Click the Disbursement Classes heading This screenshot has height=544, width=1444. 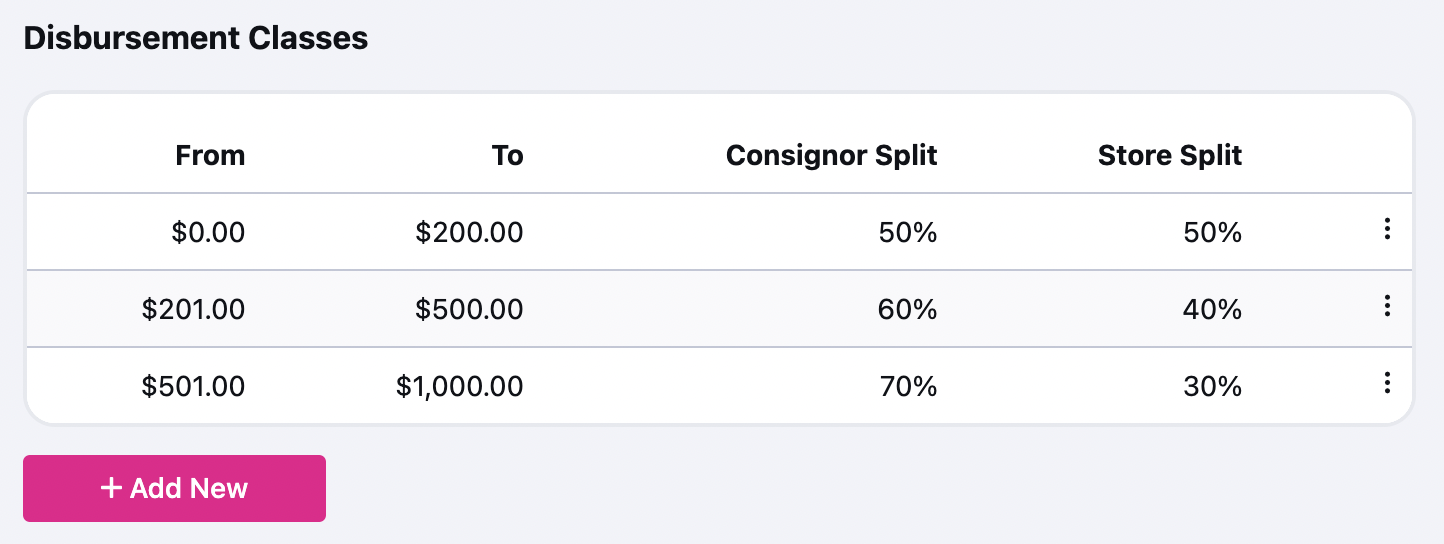tap(196, 38)
